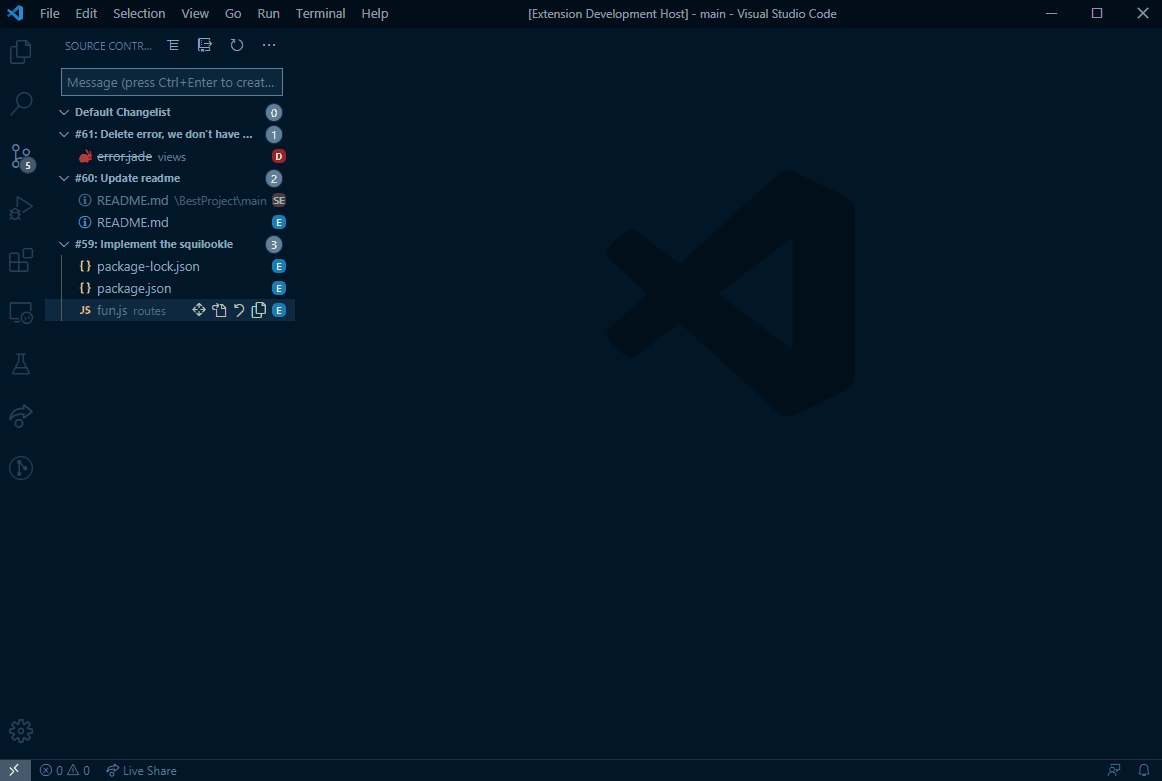Click the red D status badge on error.jade
Image resolution: width=1162 pixels, height=781 pixels.
pyautogui.click(x=279, y=156)
